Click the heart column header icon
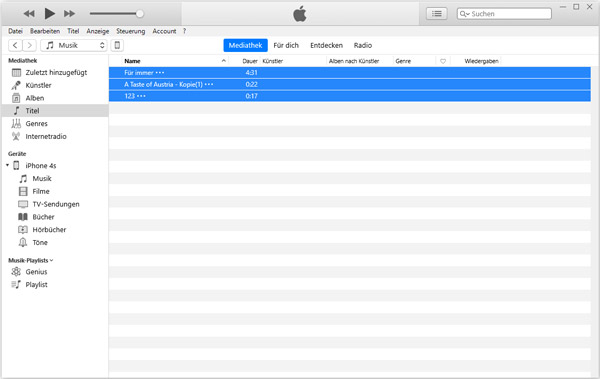This screenshot has height=379, width=600. pyautogui.click(x=443, y=61)
